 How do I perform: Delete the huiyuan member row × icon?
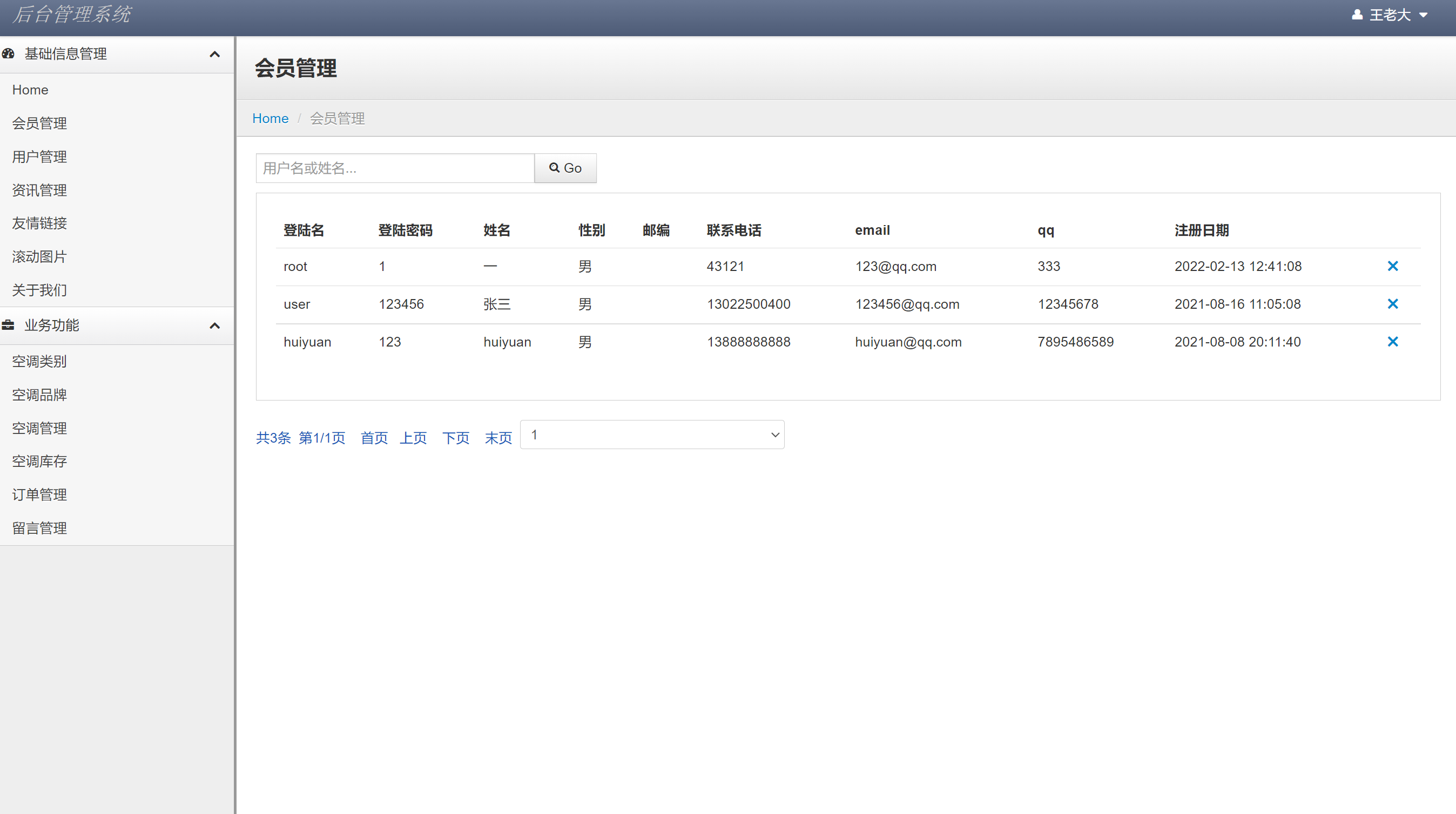pos(1393,341)
